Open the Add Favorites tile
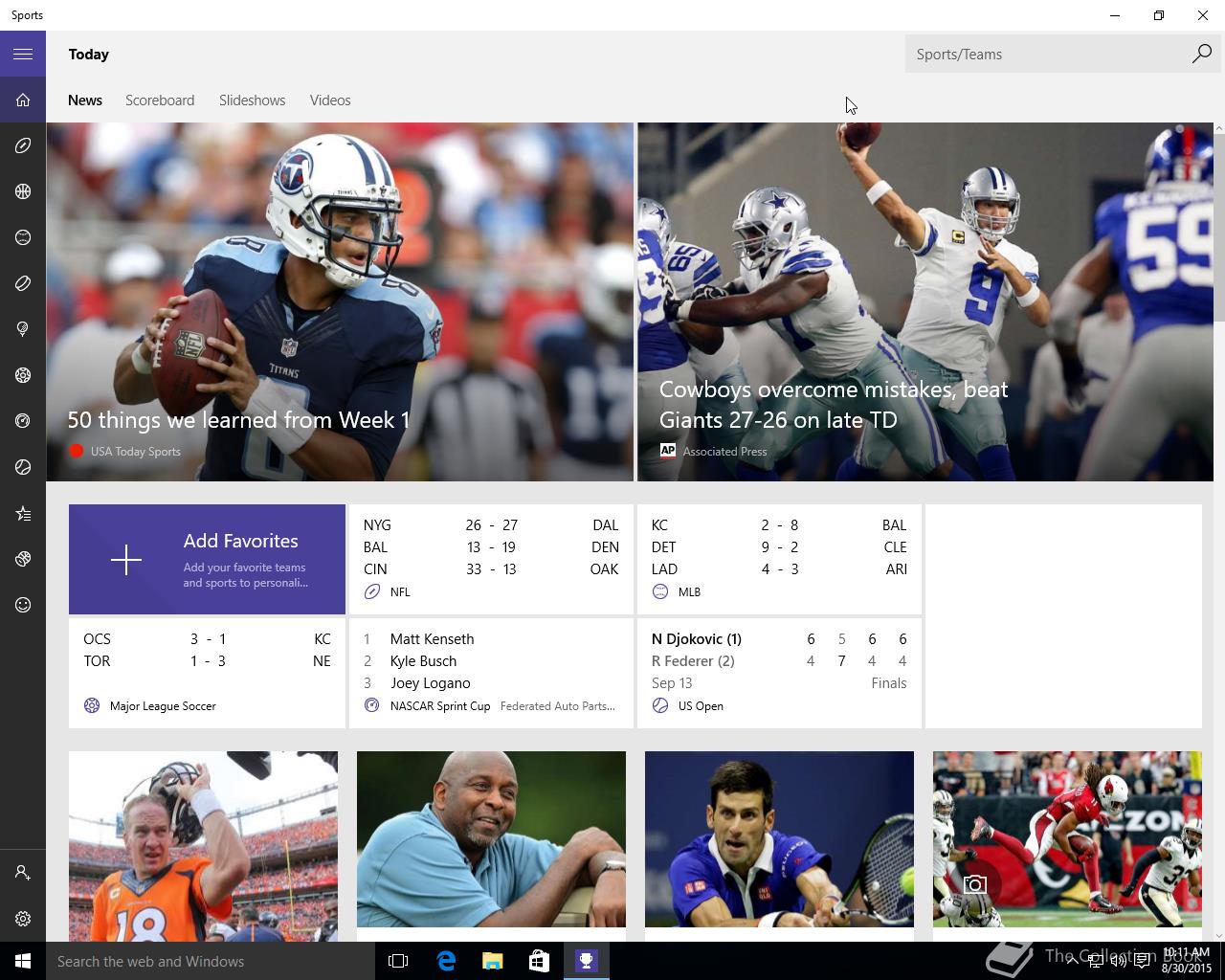This screenshot has width=1225, height=980. point(207,560)
